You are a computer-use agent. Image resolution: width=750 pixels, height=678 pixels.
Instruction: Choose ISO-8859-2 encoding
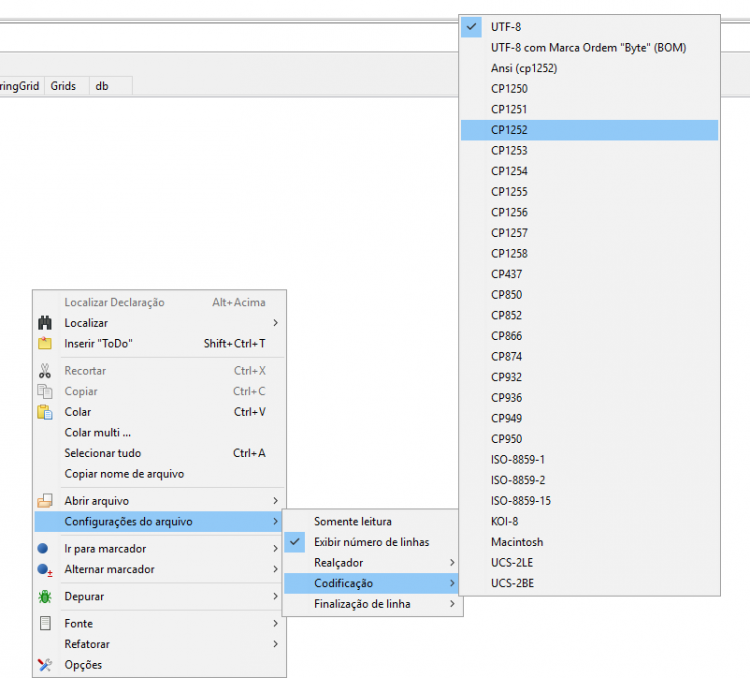coord(589,480)
